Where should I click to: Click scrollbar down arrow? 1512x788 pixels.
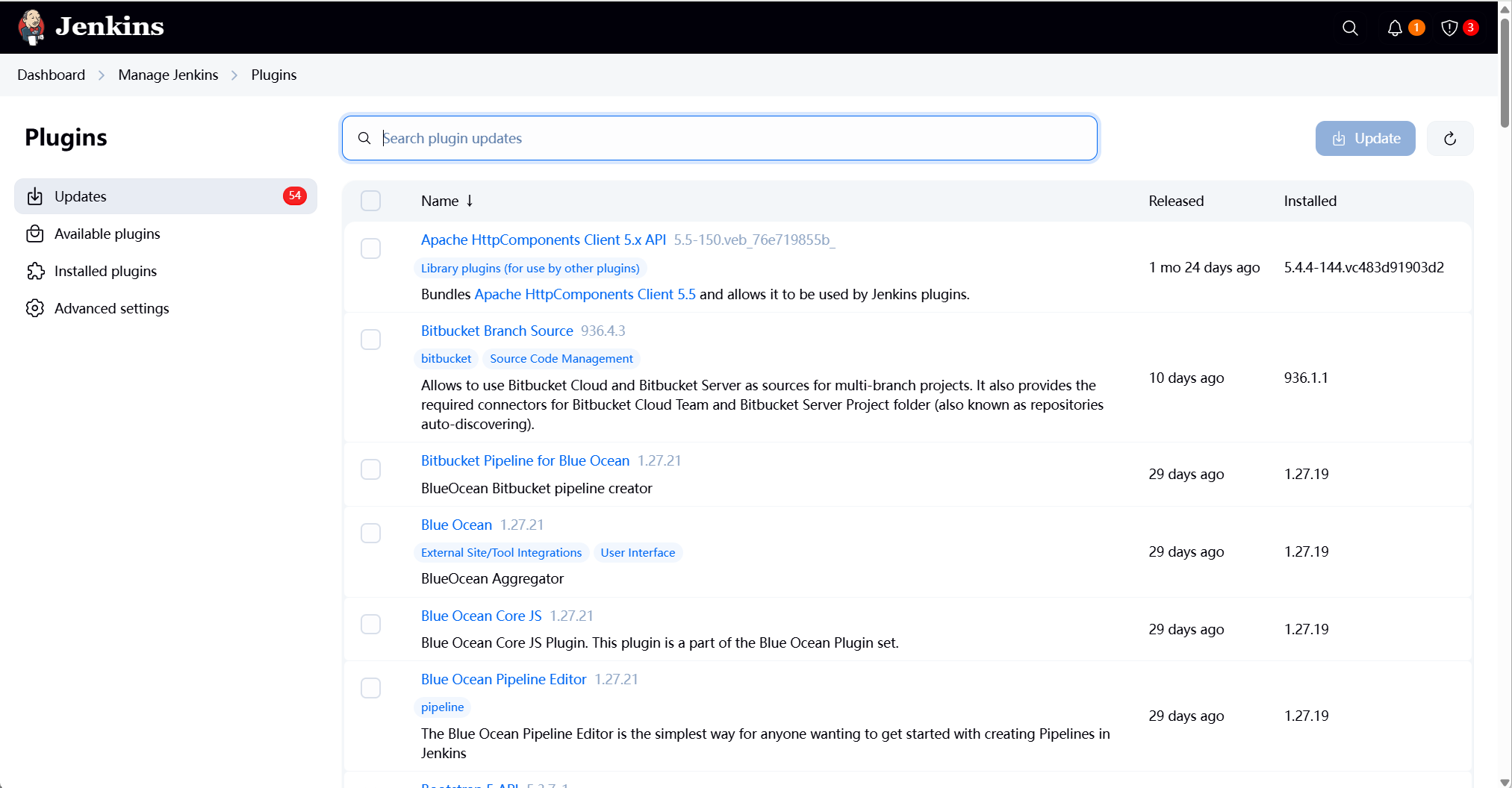point(1505,781)
